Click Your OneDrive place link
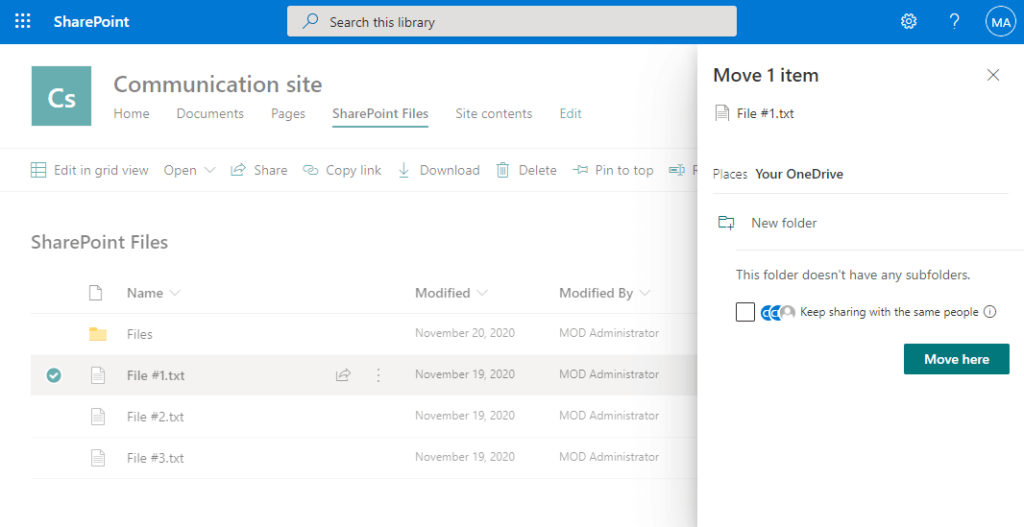The height and width of the screenshot is (527, 1024). [x=799, y=174]
